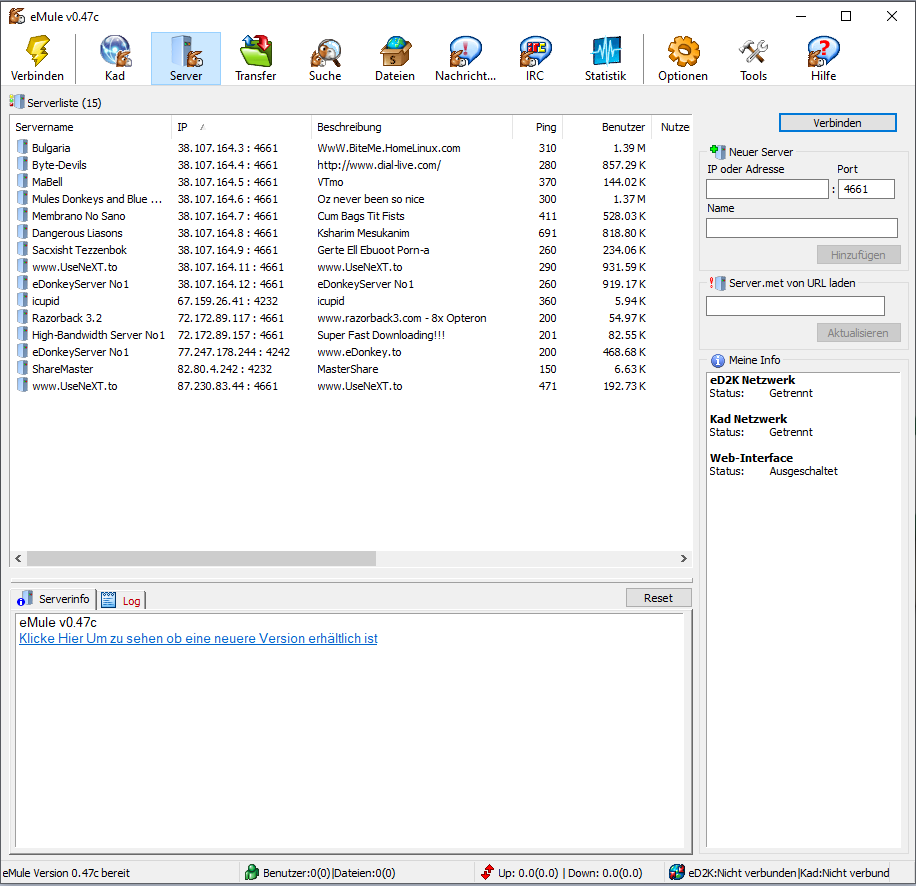
Task: Click the Aktualisieren button
Action: click(x=858, y=332)
